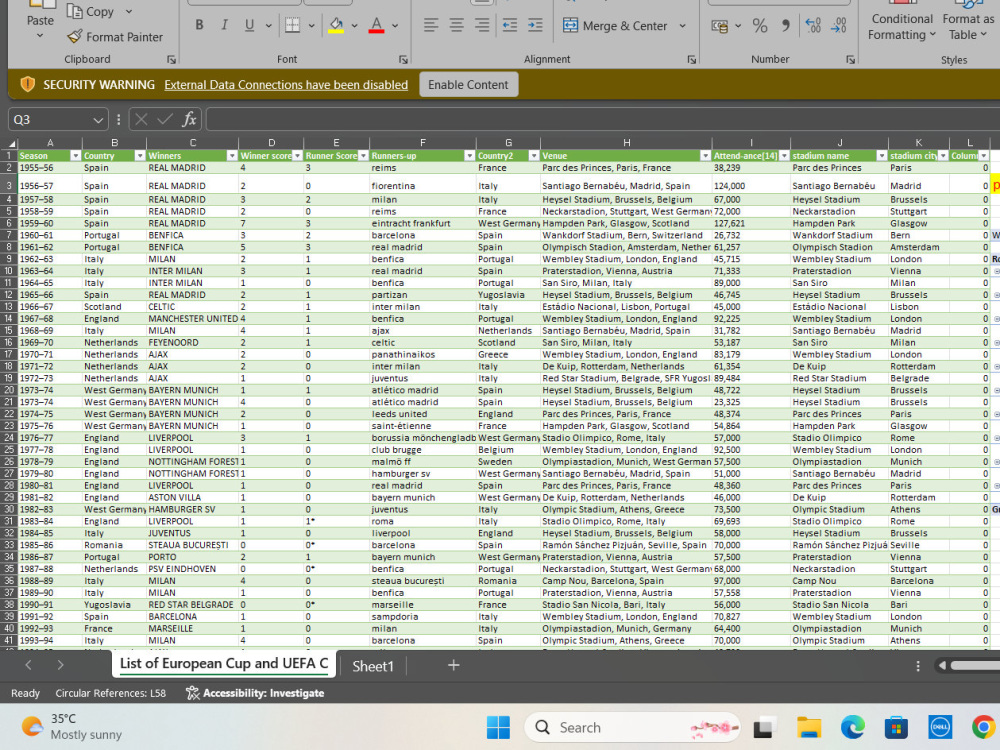
Task: Toggle bold formatting in the Font group
Action: (x=199, y=24)
